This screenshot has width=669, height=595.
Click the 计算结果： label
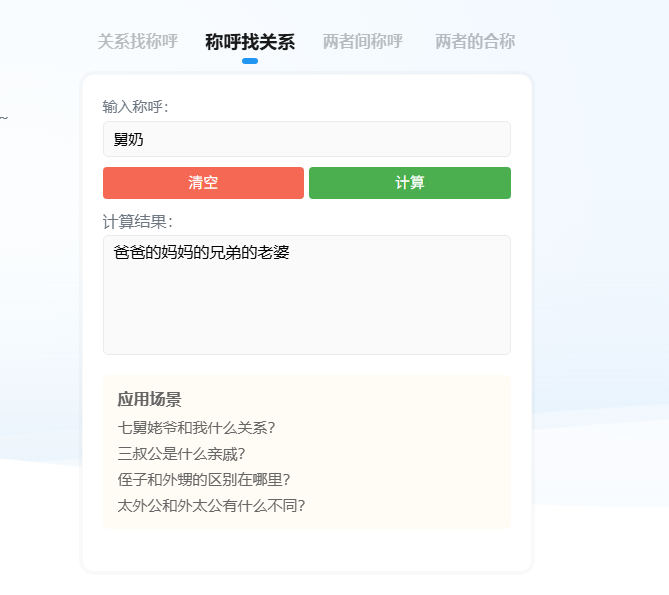click(x=138, y=222)
